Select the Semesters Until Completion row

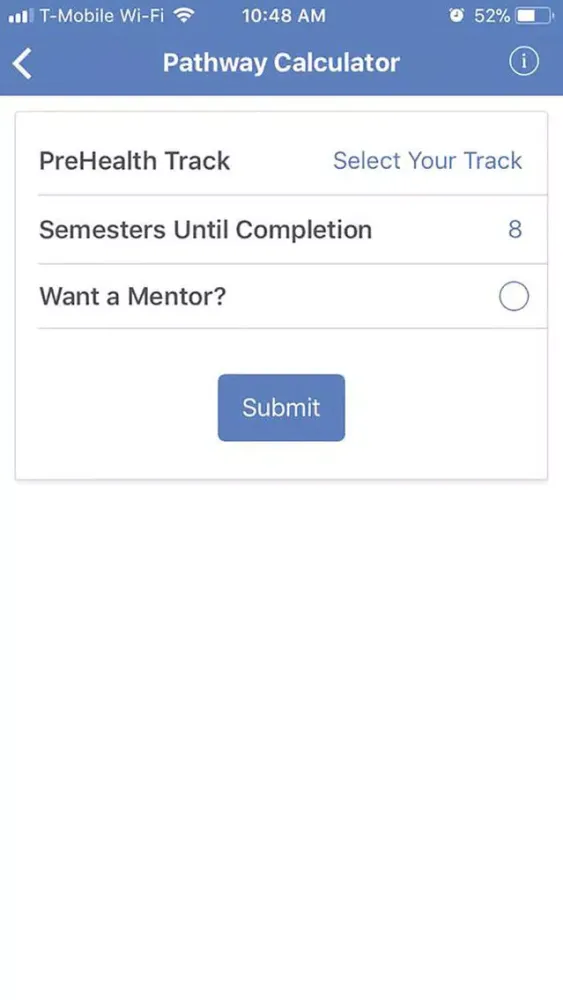point(281,230)
